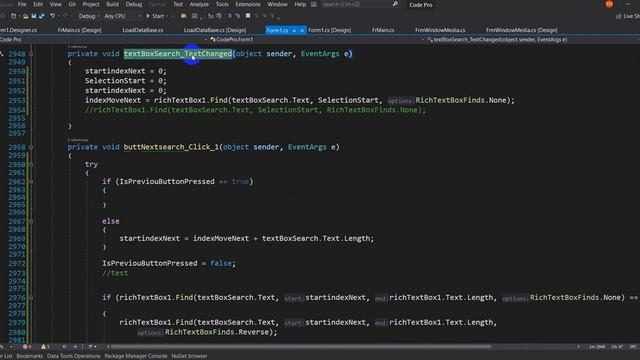640x360 pixels.
Task: Click the Save All toolbar icon
Action: pyautogui.click(x=42, y=16)
